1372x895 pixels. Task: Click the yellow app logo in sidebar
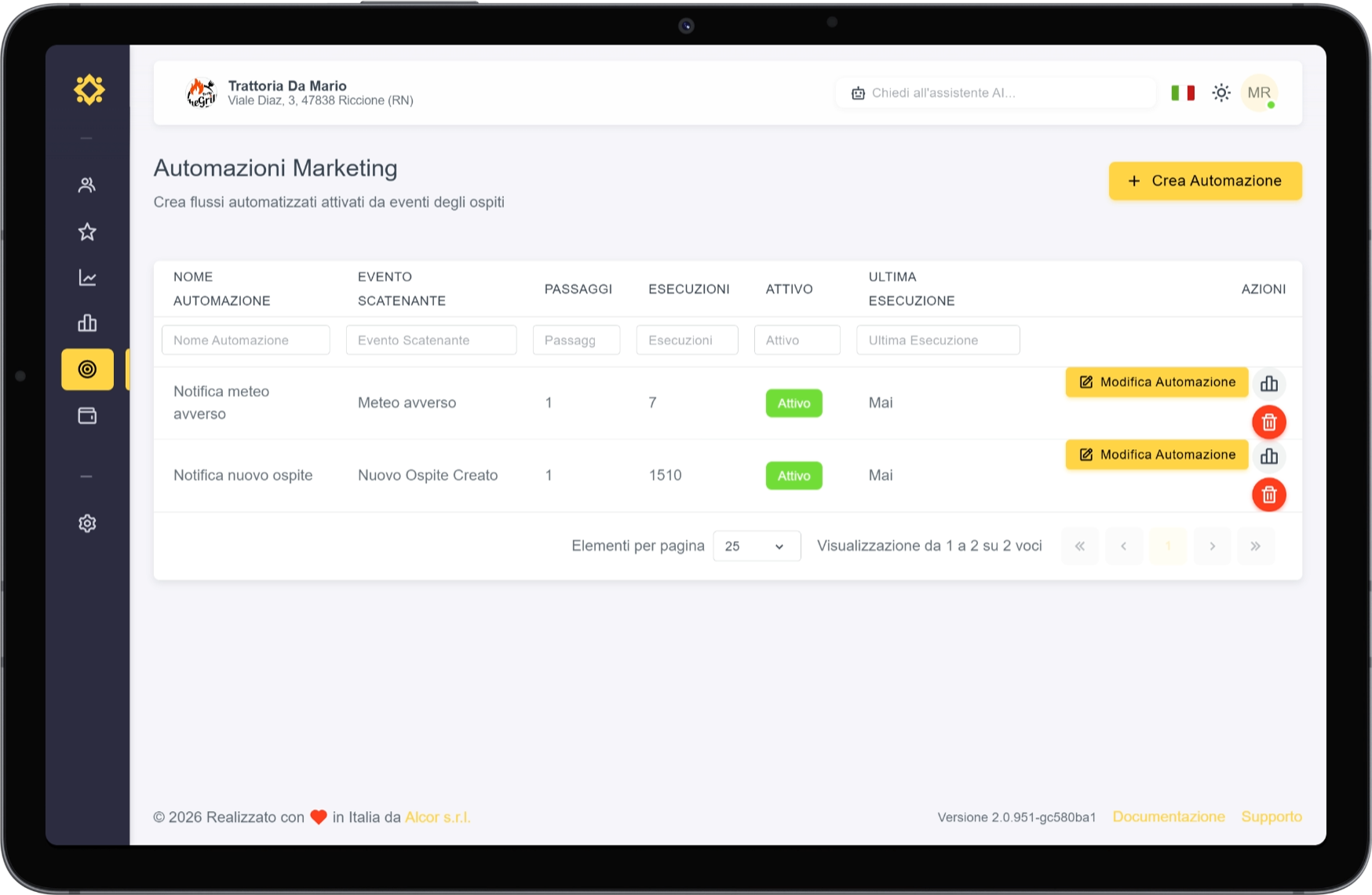[89, 90]
